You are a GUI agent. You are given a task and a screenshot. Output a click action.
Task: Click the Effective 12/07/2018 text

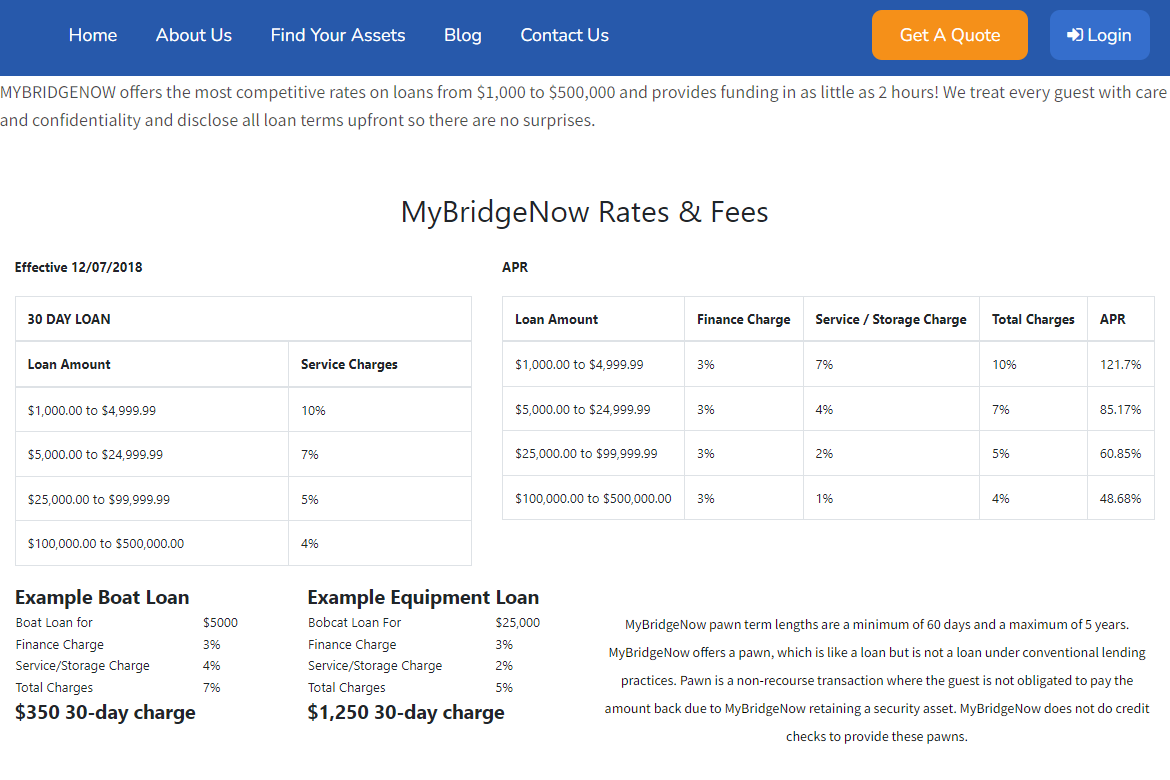[x=78, y=267]
